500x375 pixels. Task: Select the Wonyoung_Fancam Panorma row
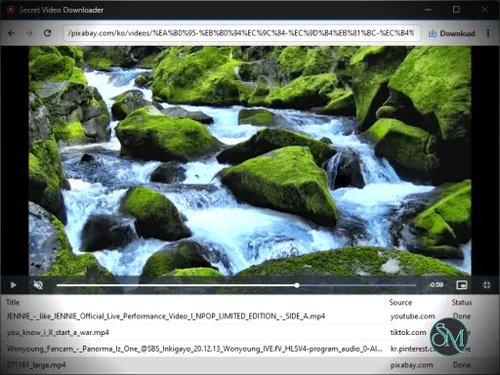[x=250, y=349]
